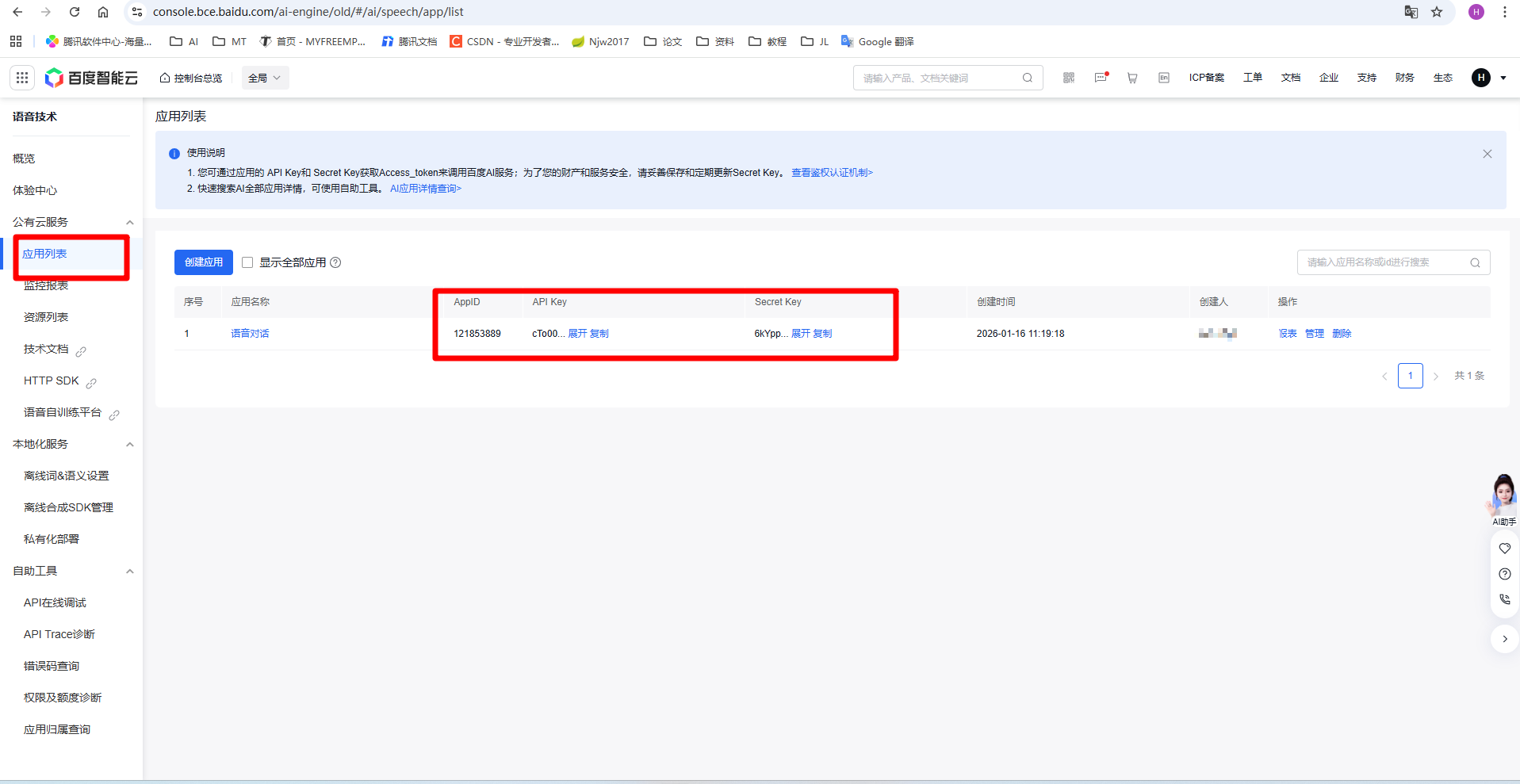This screenshot has width=1520, height=784.
Task: Click the Baidu AI Cloud logo
Action: [91, 78]
